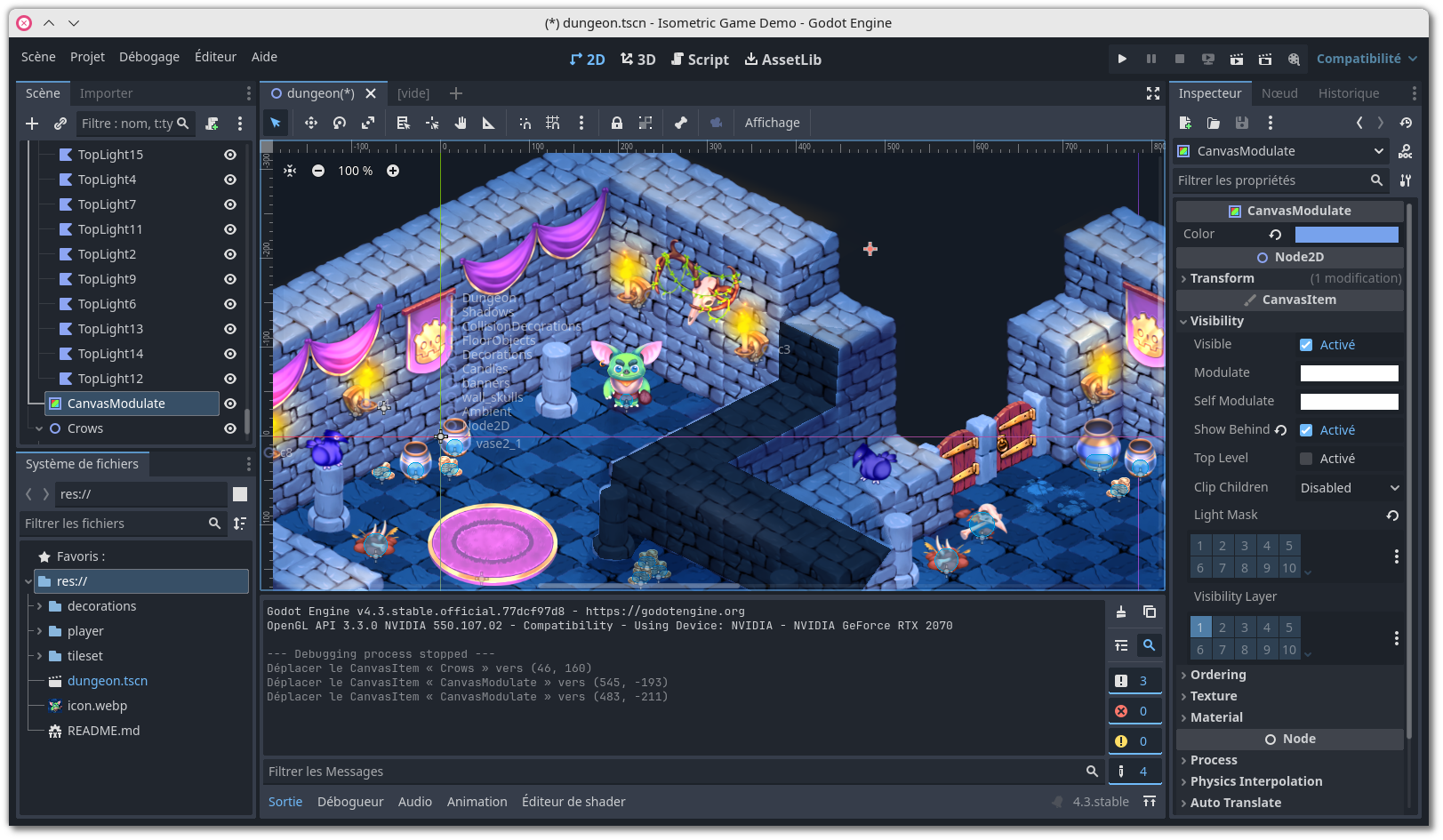Open the Éditeur de shader panel
The image size is (1443, 840).
tap(573, 802)
